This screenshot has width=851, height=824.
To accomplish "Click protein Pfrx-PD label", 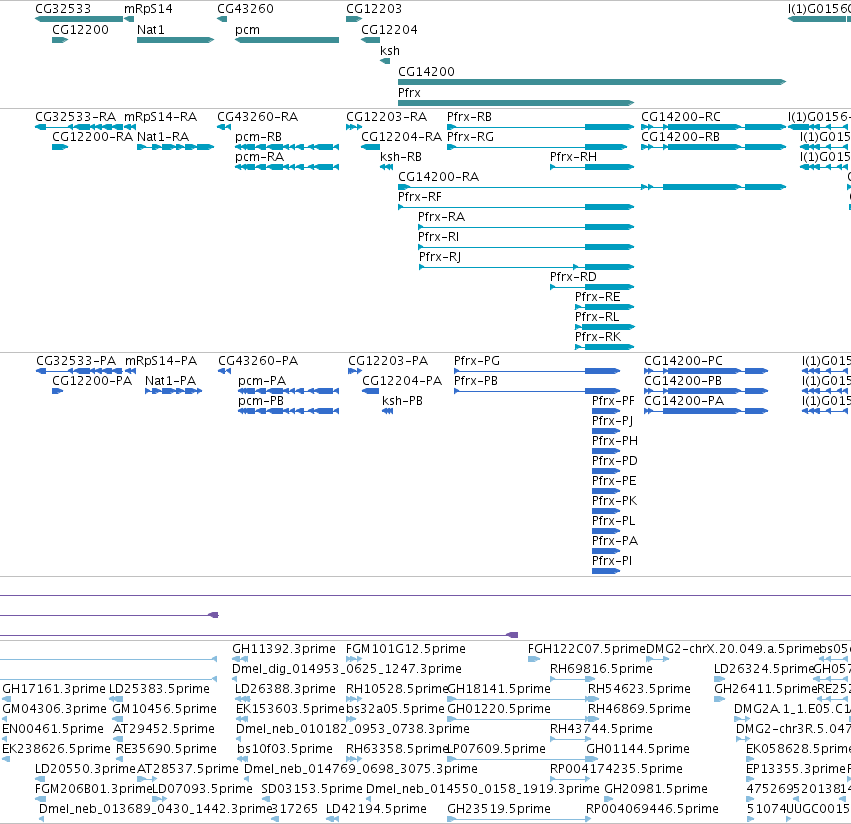I will (615, 461).
